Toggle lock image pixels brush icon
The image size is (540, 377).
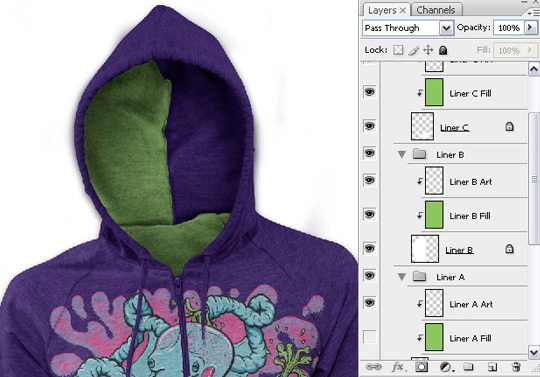[x=413, y=50]
